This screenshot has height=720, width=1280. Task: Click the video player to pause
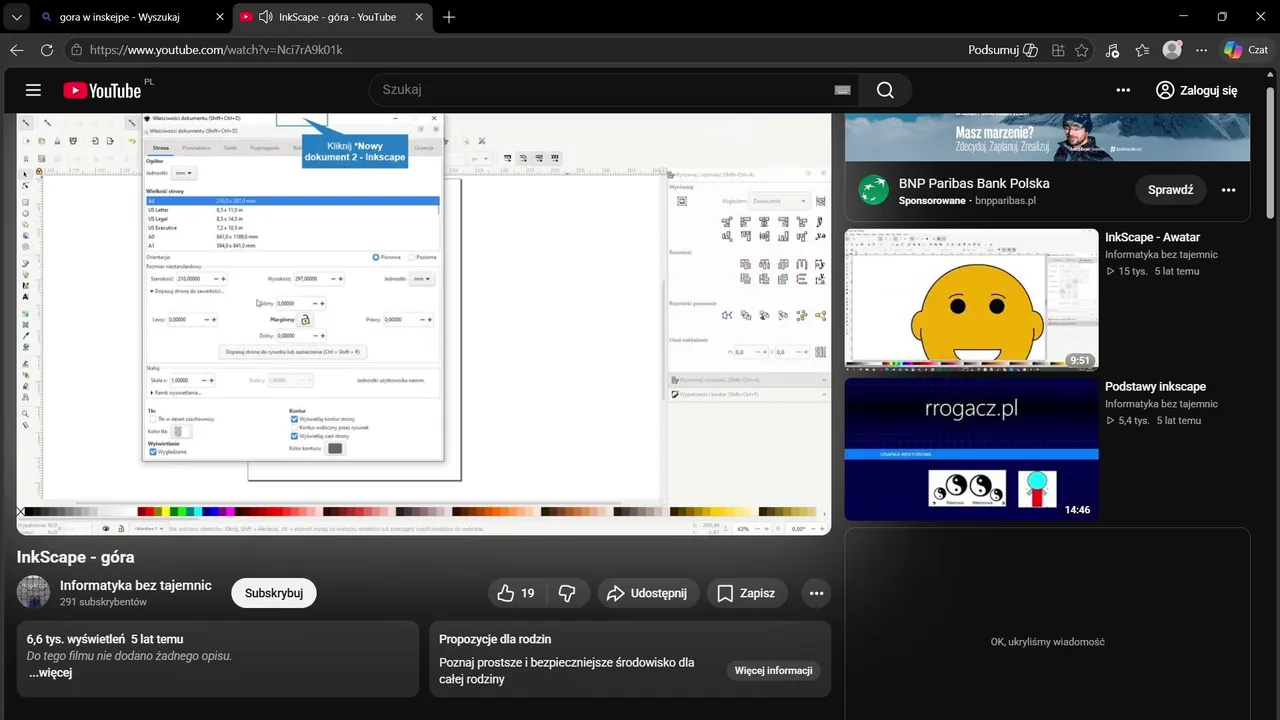click(424, 324)
